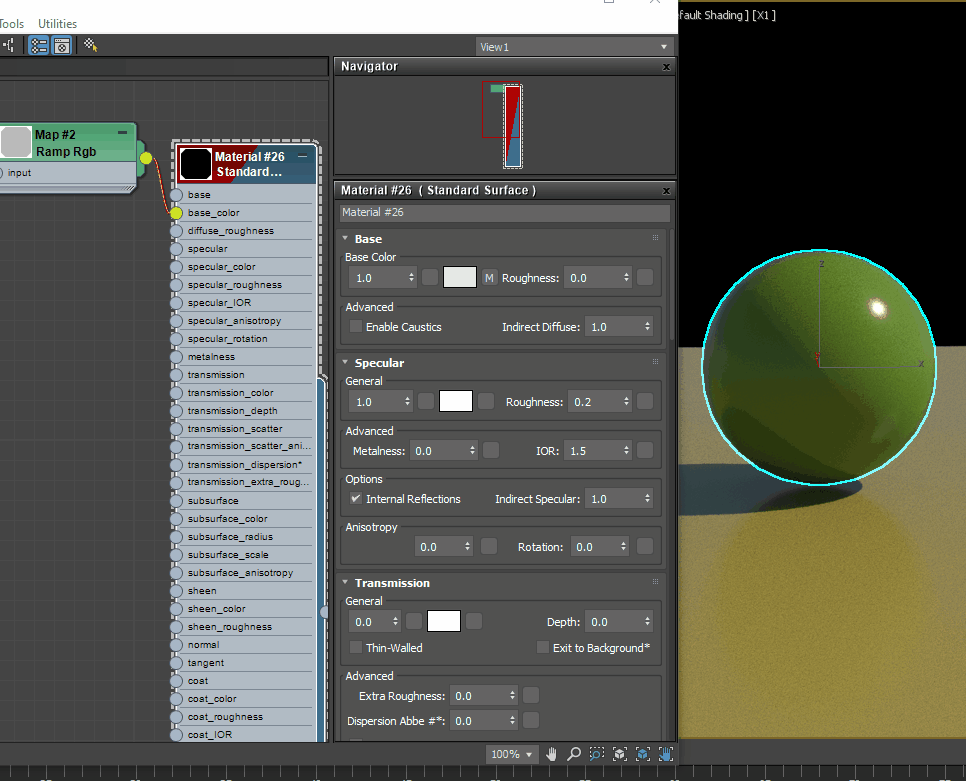966x781 pixels.
Task: Toggle Show Shaded Material in Viewport icon
Action: point(61,45)
